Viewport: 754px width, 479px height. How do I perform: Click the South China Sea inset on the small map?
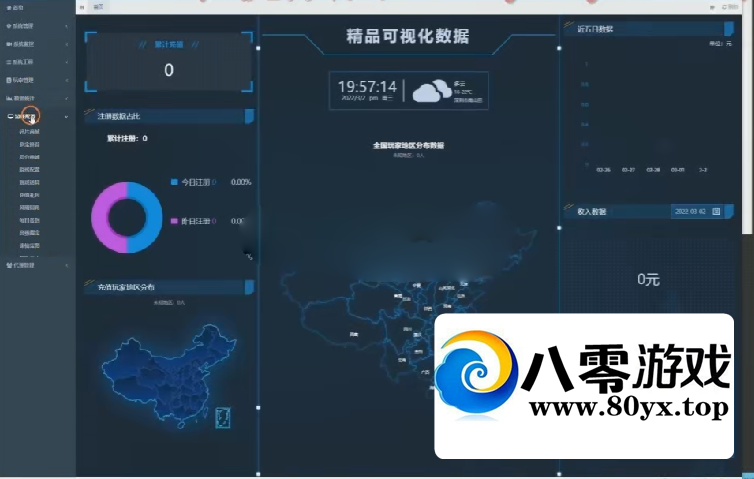click(x=223, y=417)
